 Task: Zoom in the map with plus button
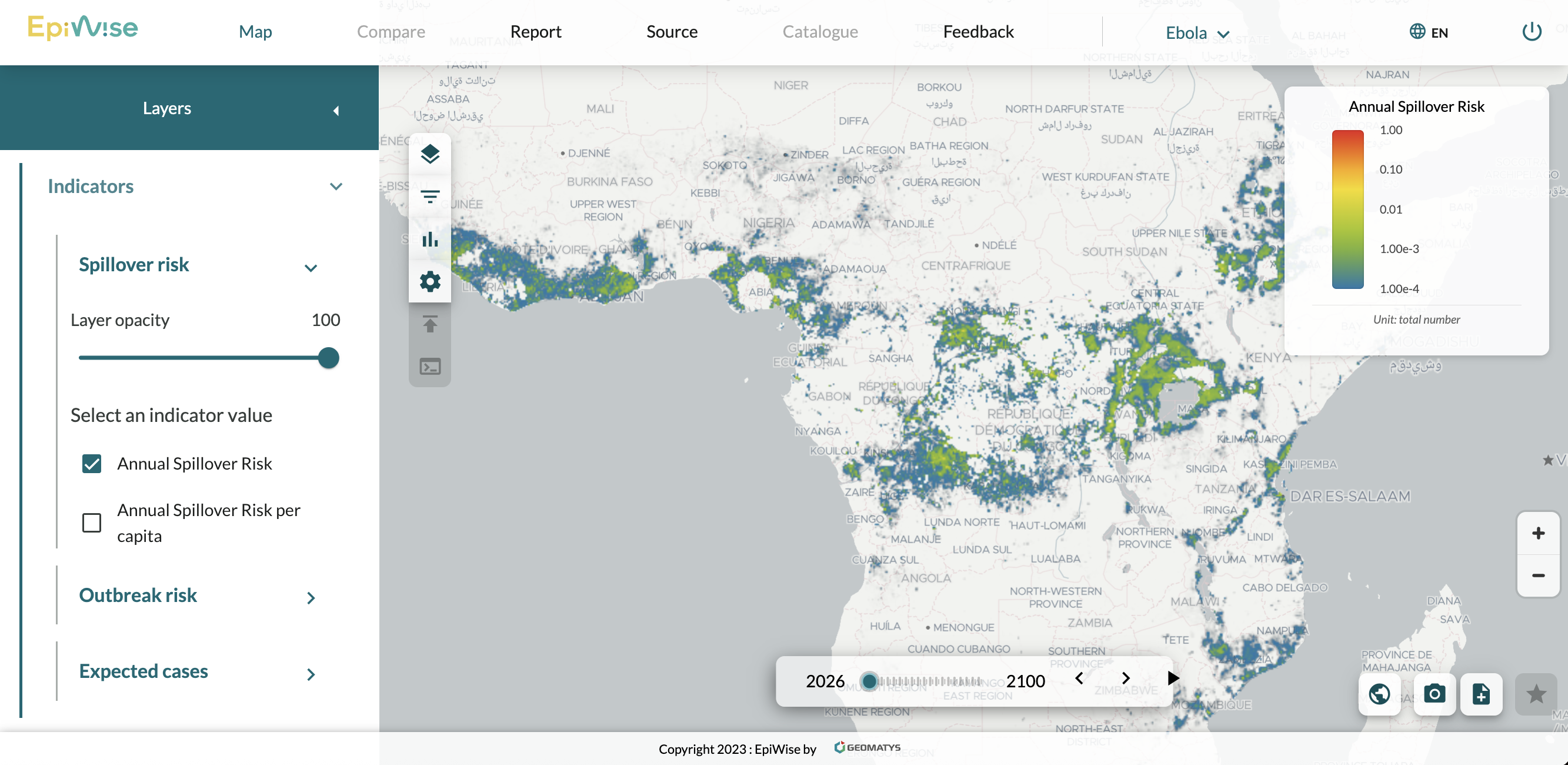click(1538, 533)
